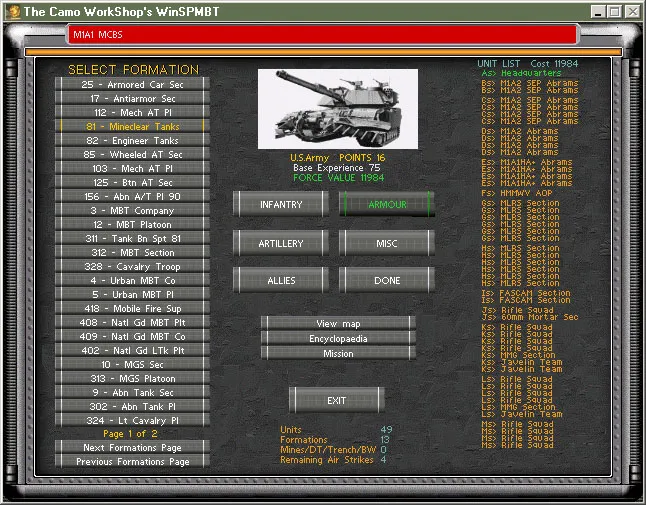Select Js> 60mm Mortar Sec unit
Screen dimensions: 646x505
tap(530, 317)
